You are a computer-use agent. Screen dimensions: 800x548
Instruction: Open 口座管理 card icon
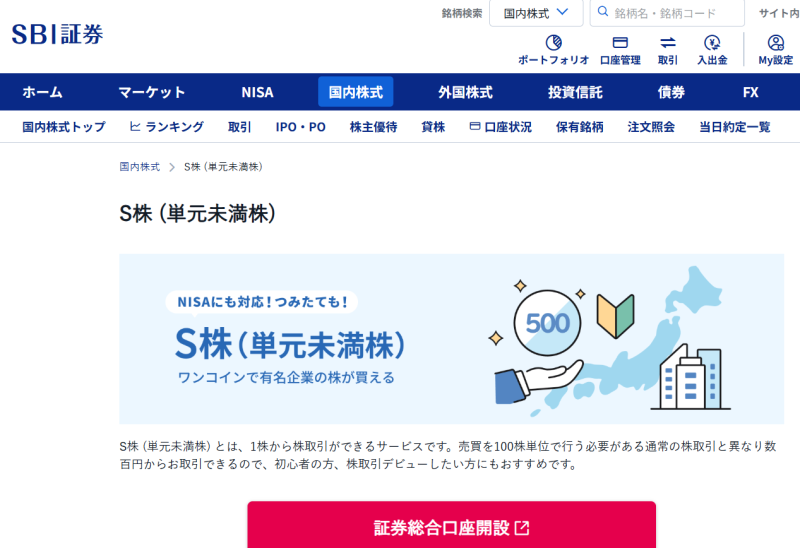point(620,42)
